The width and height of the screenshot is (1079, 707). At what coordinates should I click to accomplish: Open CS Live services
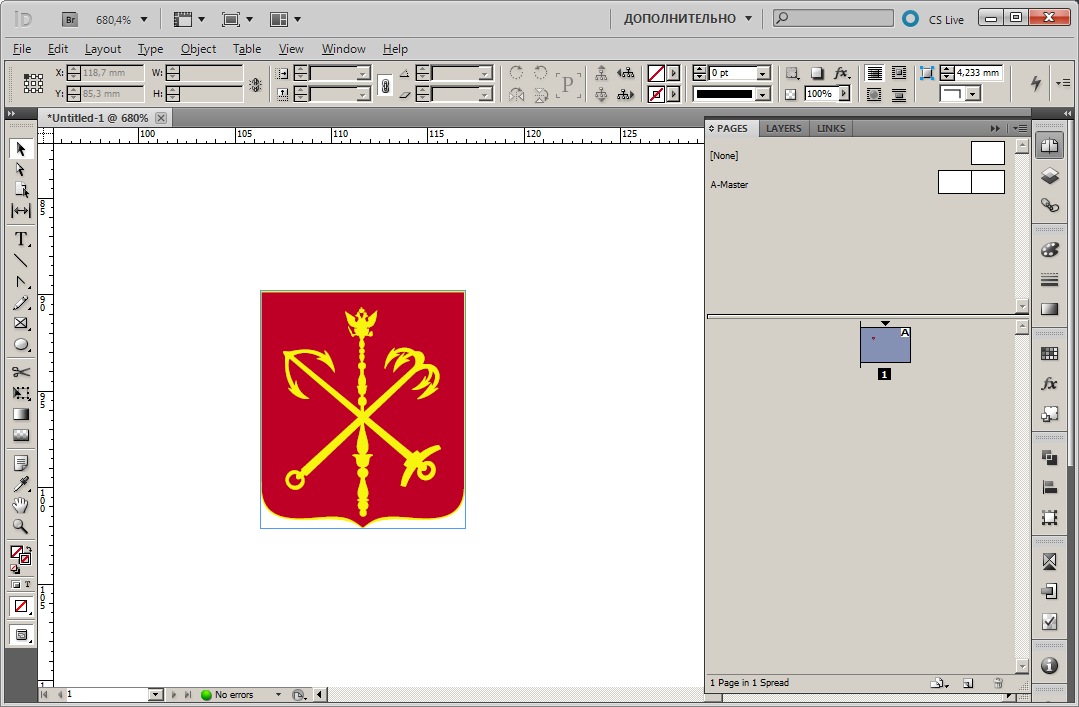pyautogui.click(x=933, y=19)
